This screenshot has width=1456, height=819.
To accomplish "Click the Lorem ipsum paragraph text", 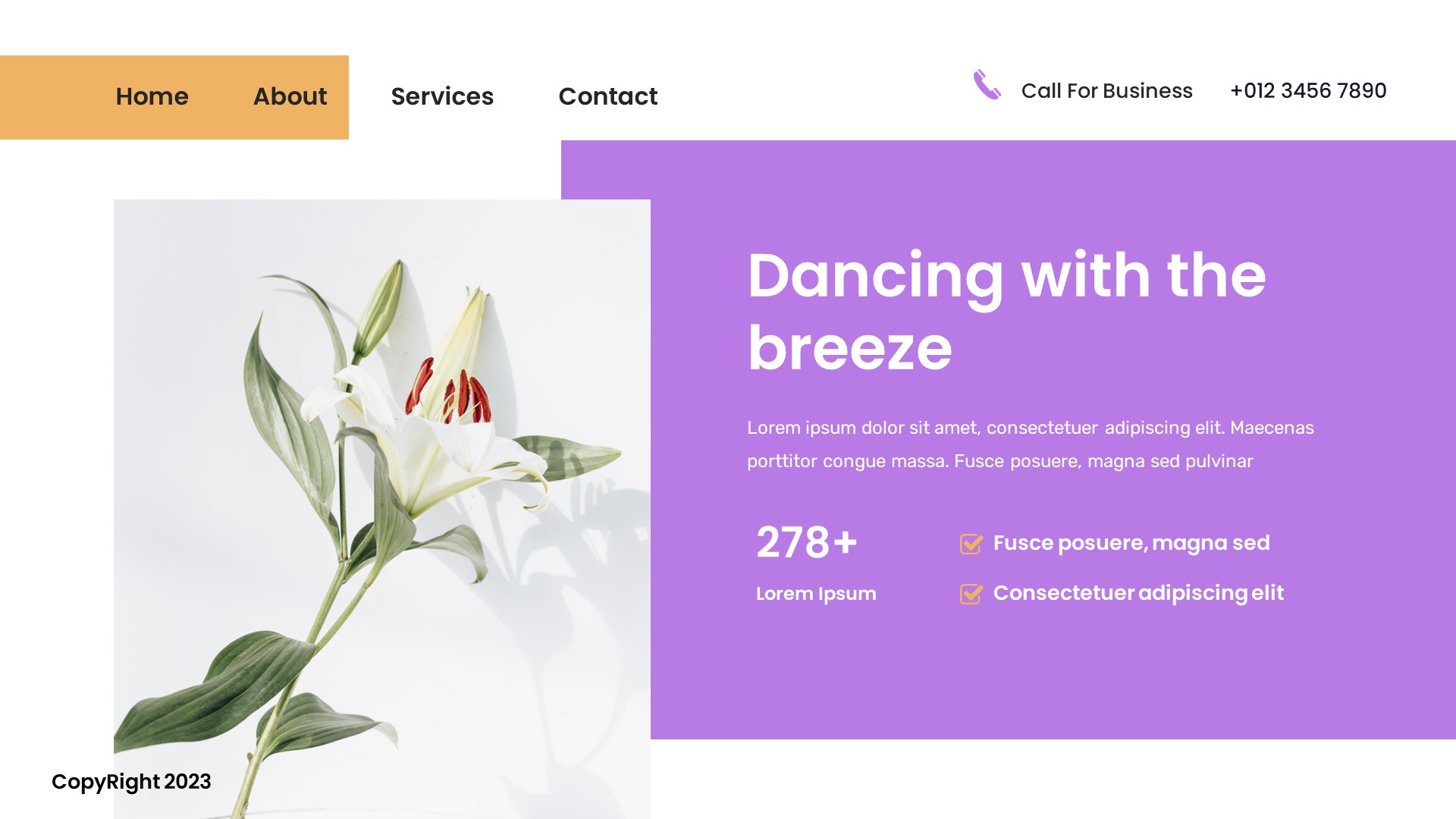I will click(x=1030, y=444).
